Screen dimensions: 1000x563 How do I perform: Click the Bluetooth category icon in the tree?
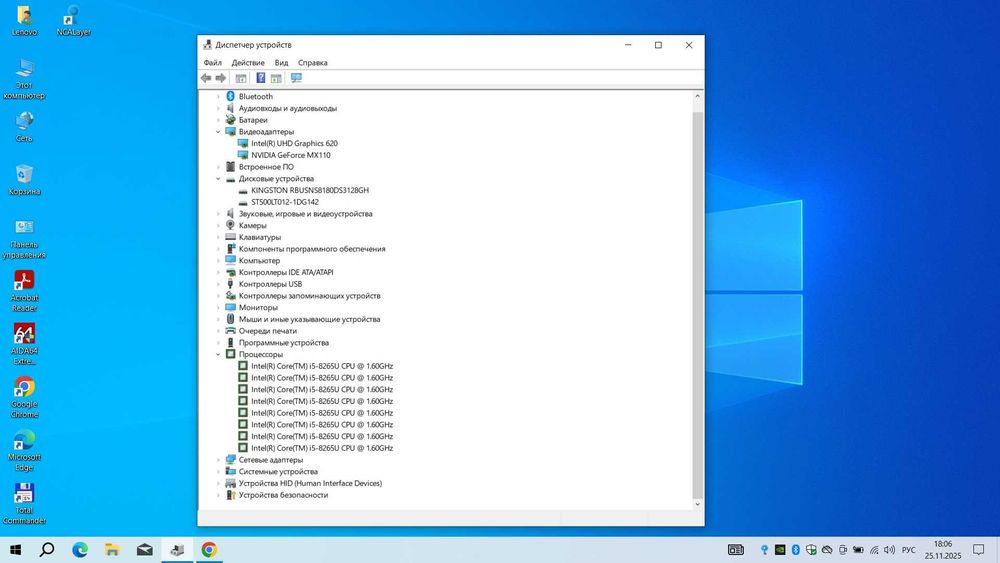(x=230, y=96)
